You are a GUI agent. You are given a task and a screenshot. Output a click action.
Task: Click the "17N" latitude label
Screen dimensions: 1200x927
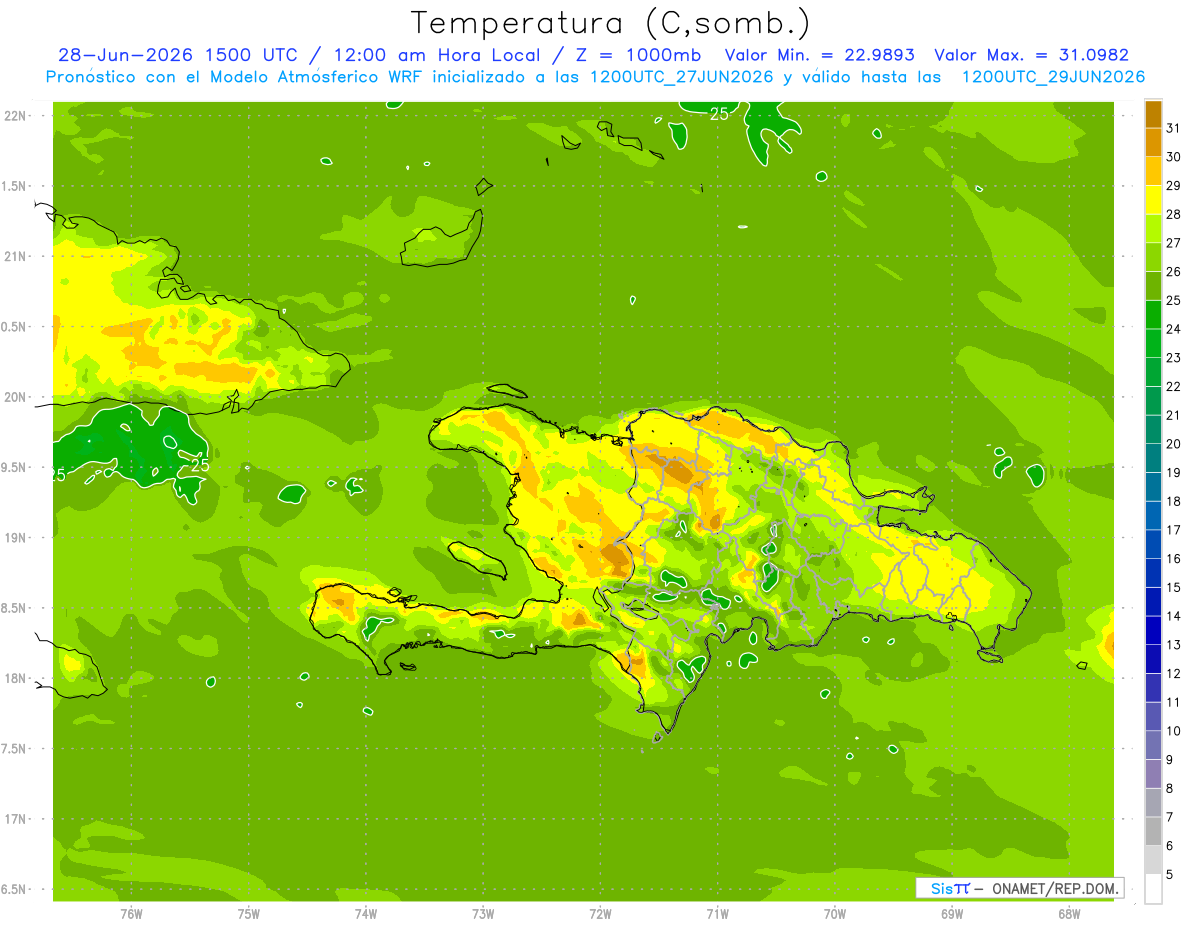[16, 819]
